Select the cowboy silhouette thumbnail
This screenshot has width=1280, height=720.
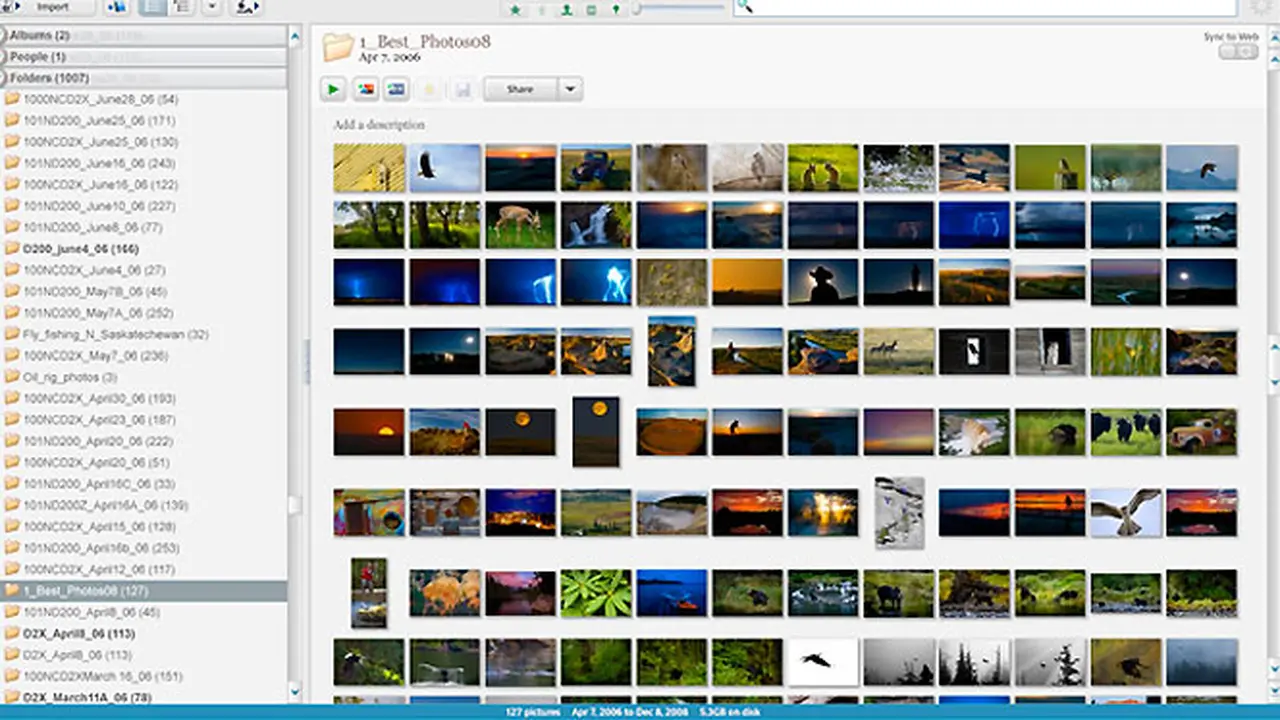pos(823,282)
